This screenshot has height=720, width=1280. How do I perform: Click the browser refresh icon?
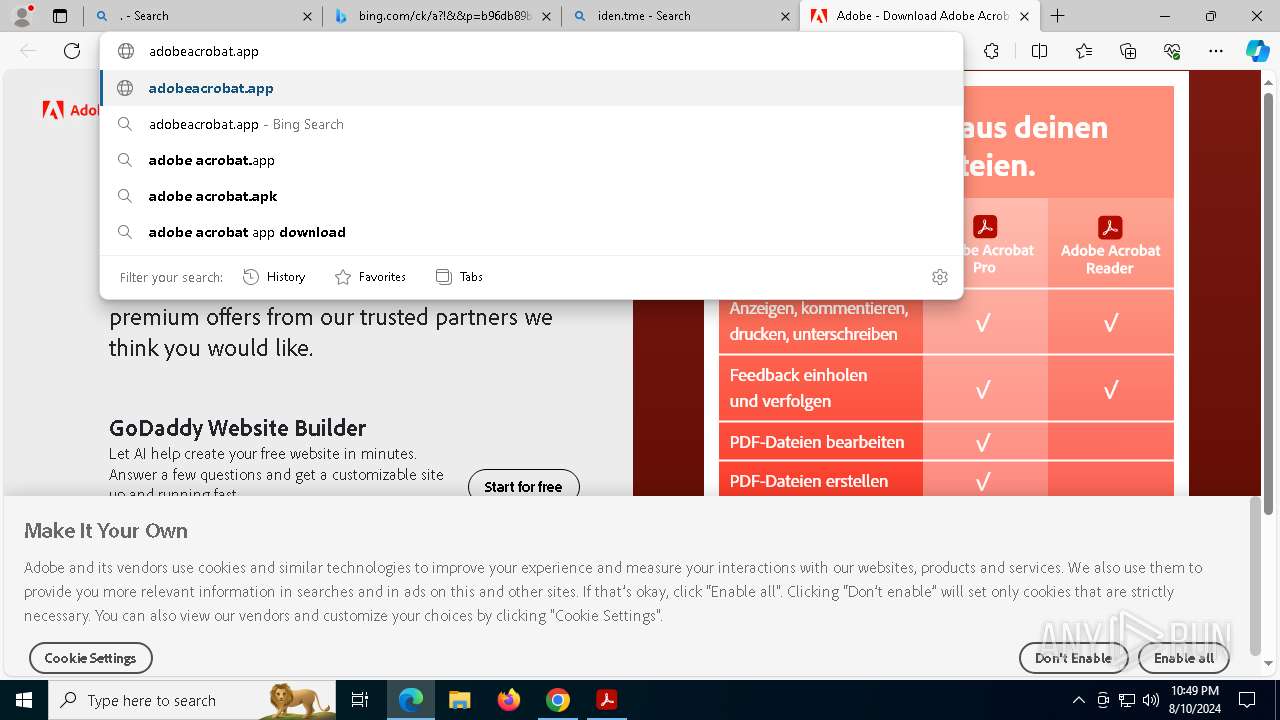coord(72,51)
